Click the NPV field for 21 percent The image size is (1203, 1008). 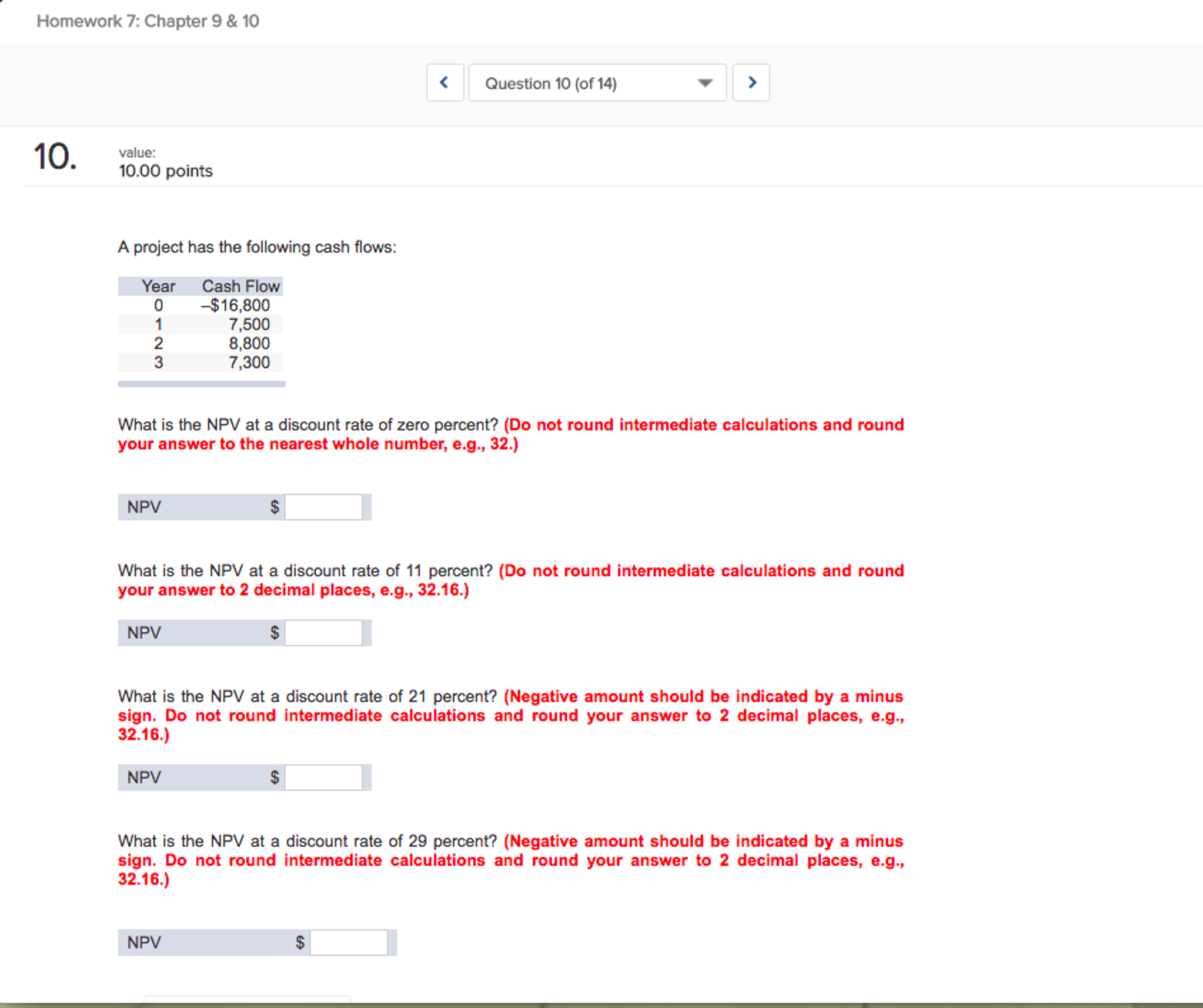(323, 777)
